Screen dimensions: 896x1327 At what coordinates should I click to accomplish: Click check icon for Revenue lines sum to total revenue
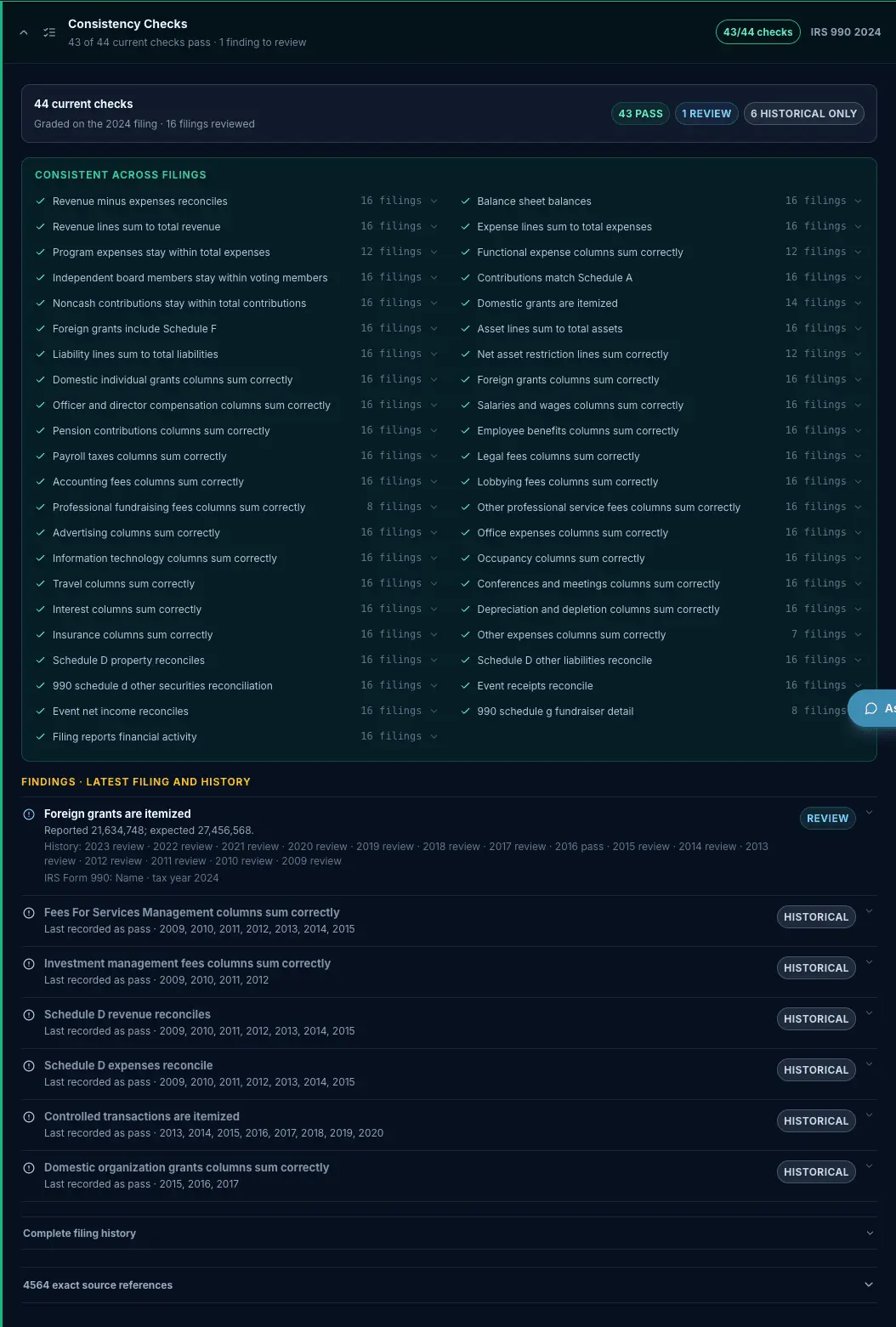tap(40, 227)
